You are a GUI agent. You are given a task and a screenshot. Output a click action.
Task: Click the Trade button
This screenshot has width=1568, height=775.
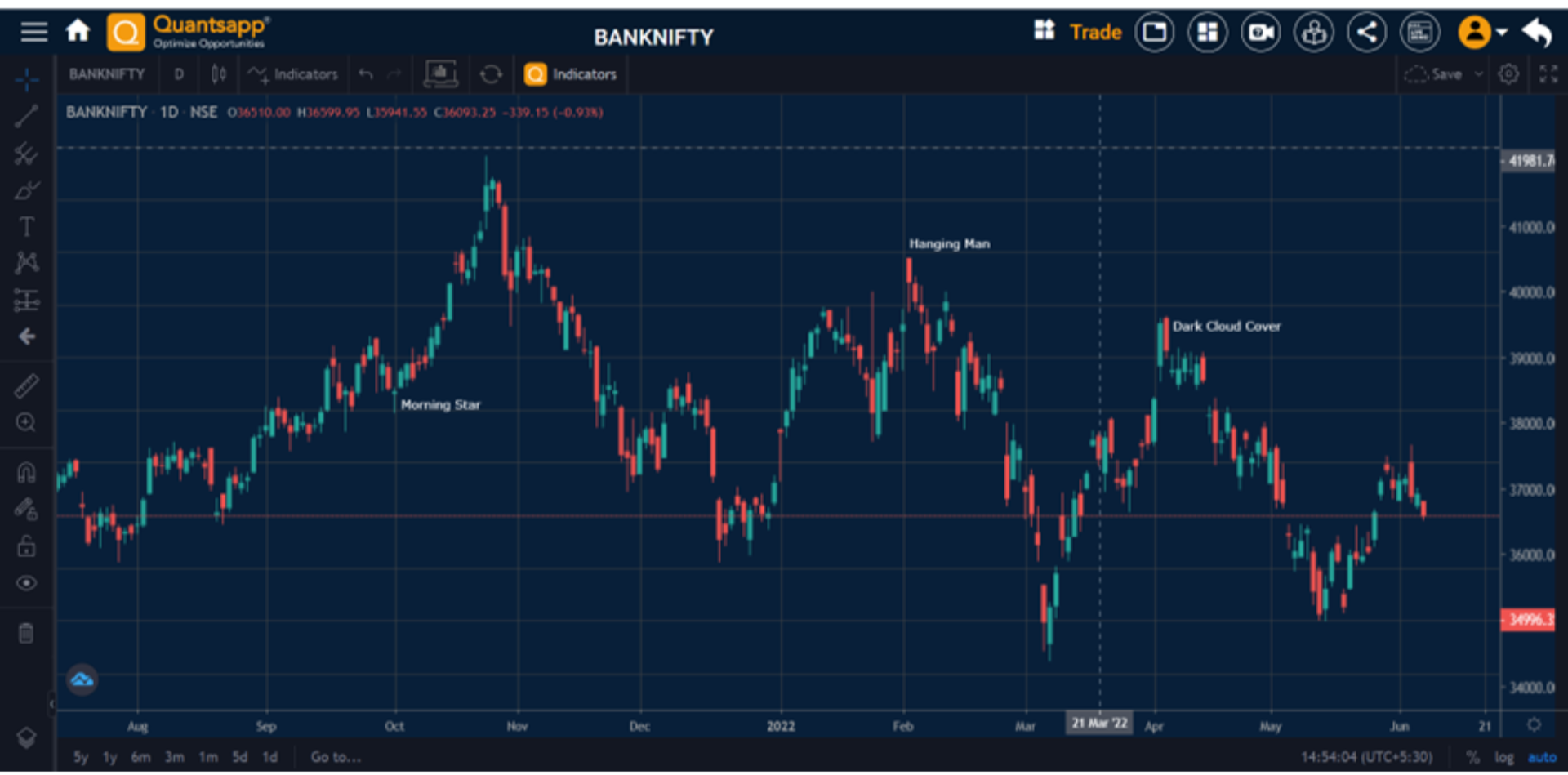point(1095,33)
